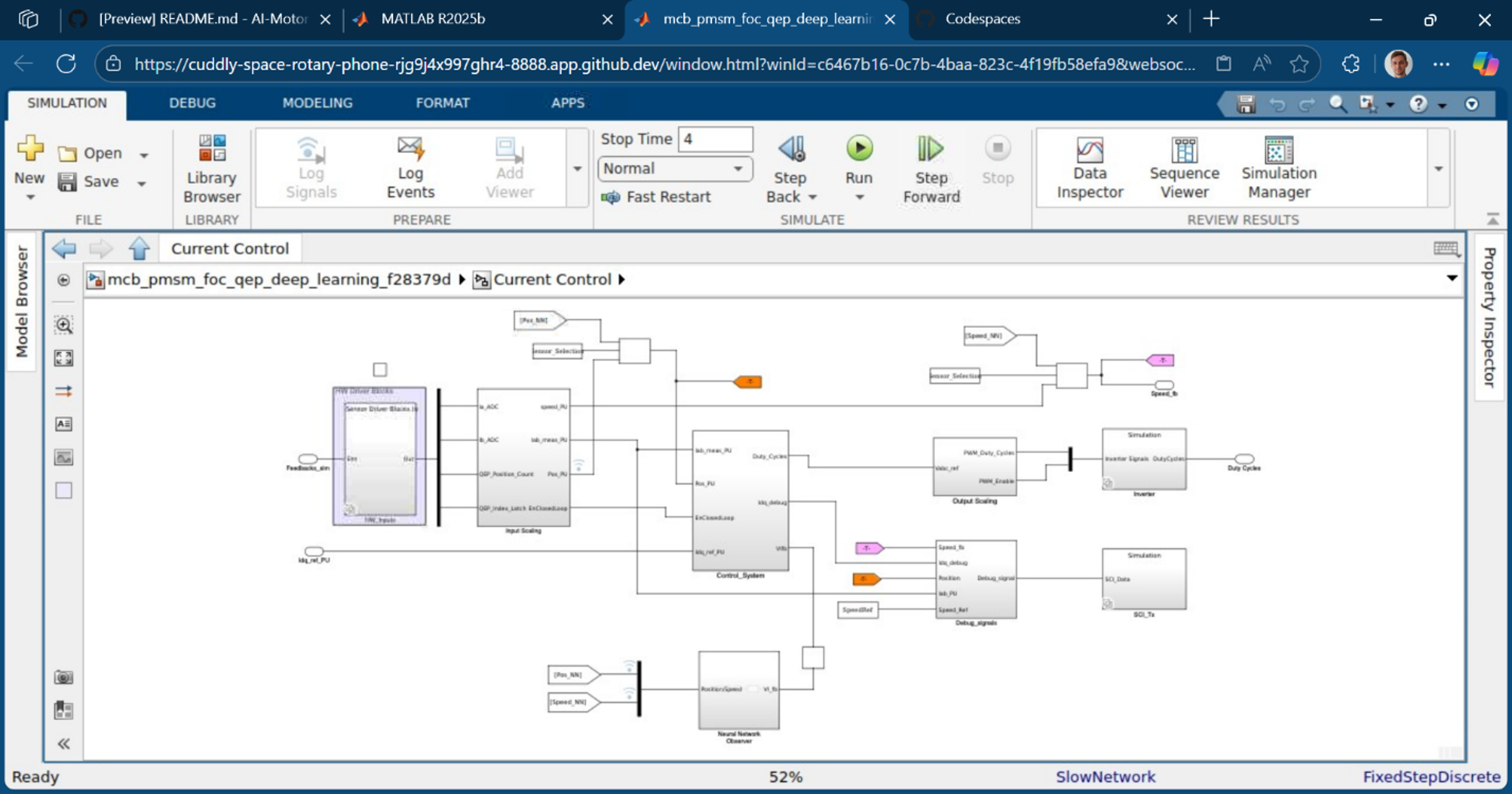Click the Stop Time input field
The width and height of the screenshot is (1512, 794).
(x=715, y=139)
